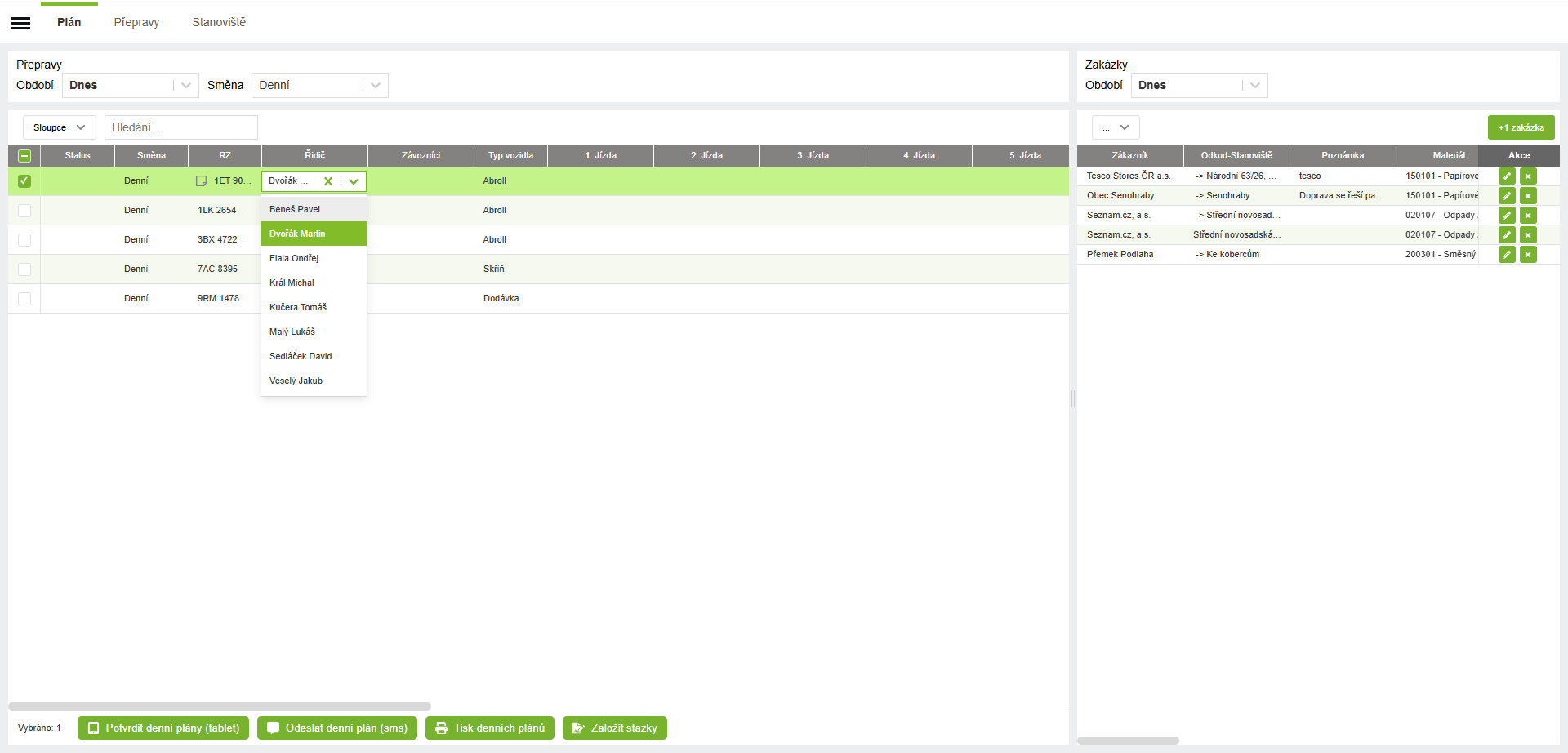Open the Zakázky Období dropdown
This screenshot has width=1568, height=753.
coord(1199,86)
